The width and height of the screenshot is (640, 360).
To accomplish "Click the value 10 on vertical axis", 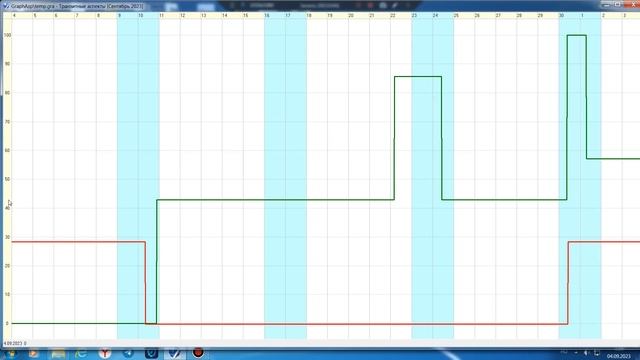I will tap(7, 294).
